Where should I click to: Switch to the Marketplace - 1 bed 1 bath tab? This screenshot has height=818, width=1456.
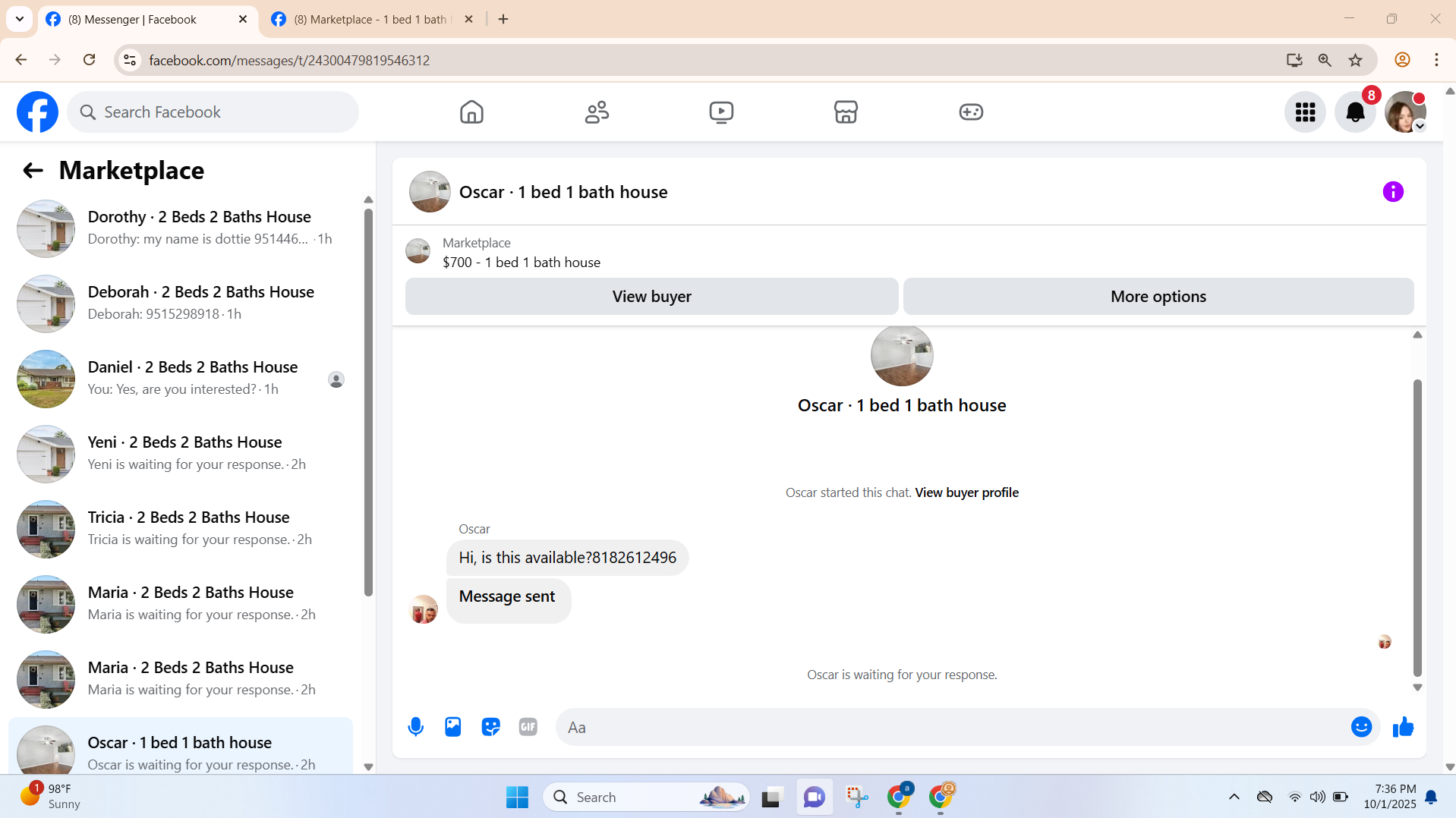coord(373,20)
